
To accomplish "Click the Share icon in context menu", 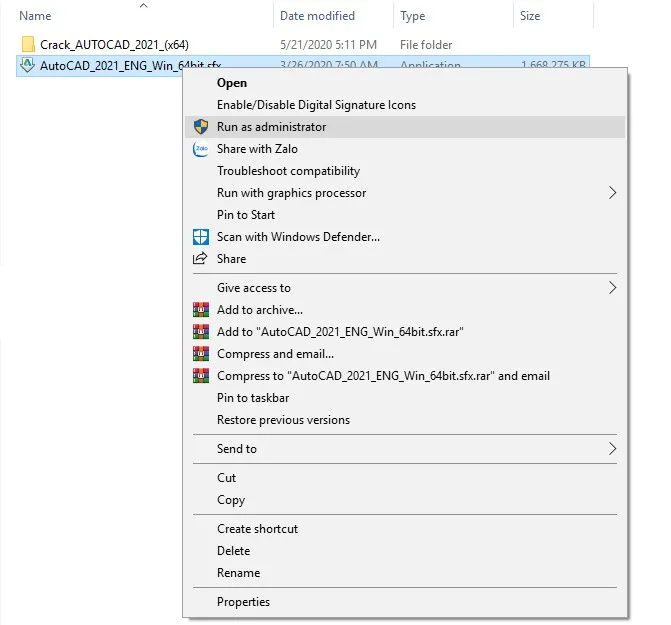I will 199,259.
